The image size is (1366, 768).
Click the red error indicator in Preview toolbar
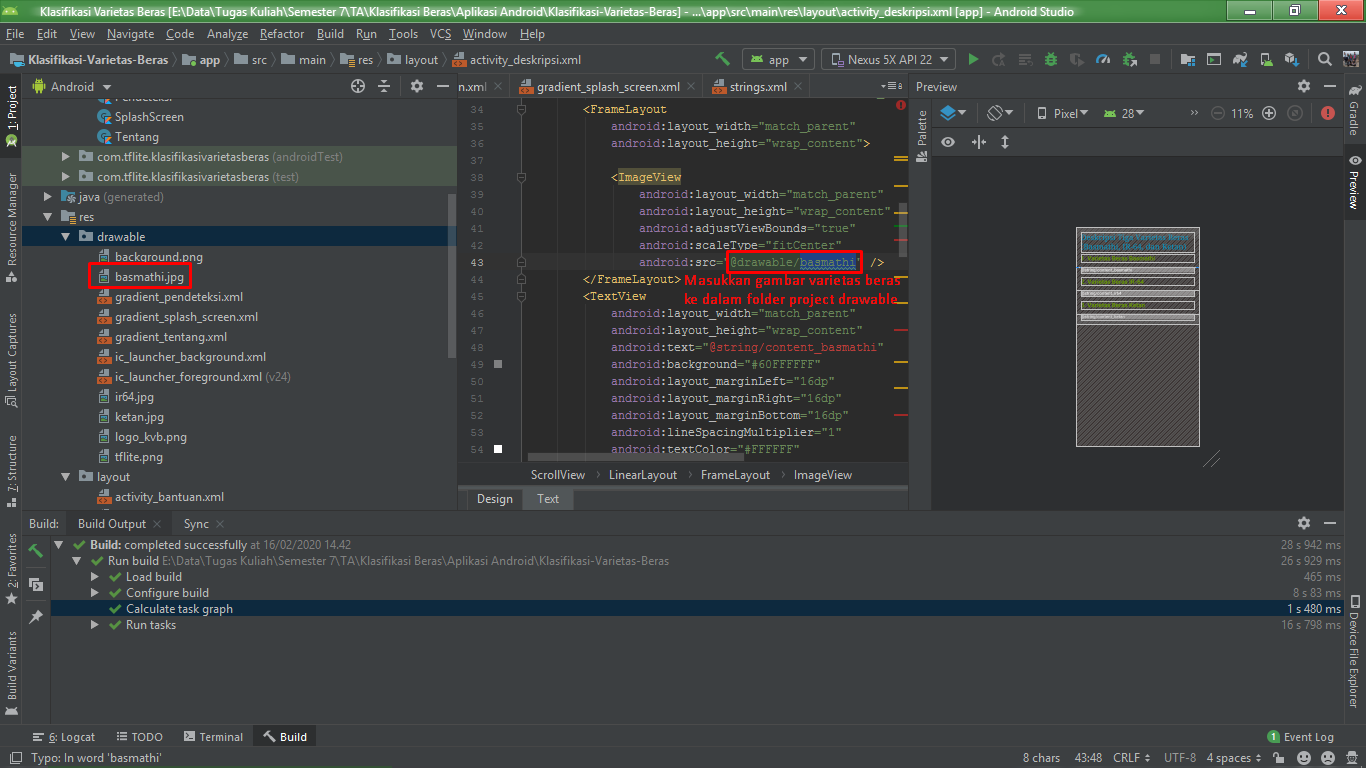pyautogui.click(x=1328, y=113)
